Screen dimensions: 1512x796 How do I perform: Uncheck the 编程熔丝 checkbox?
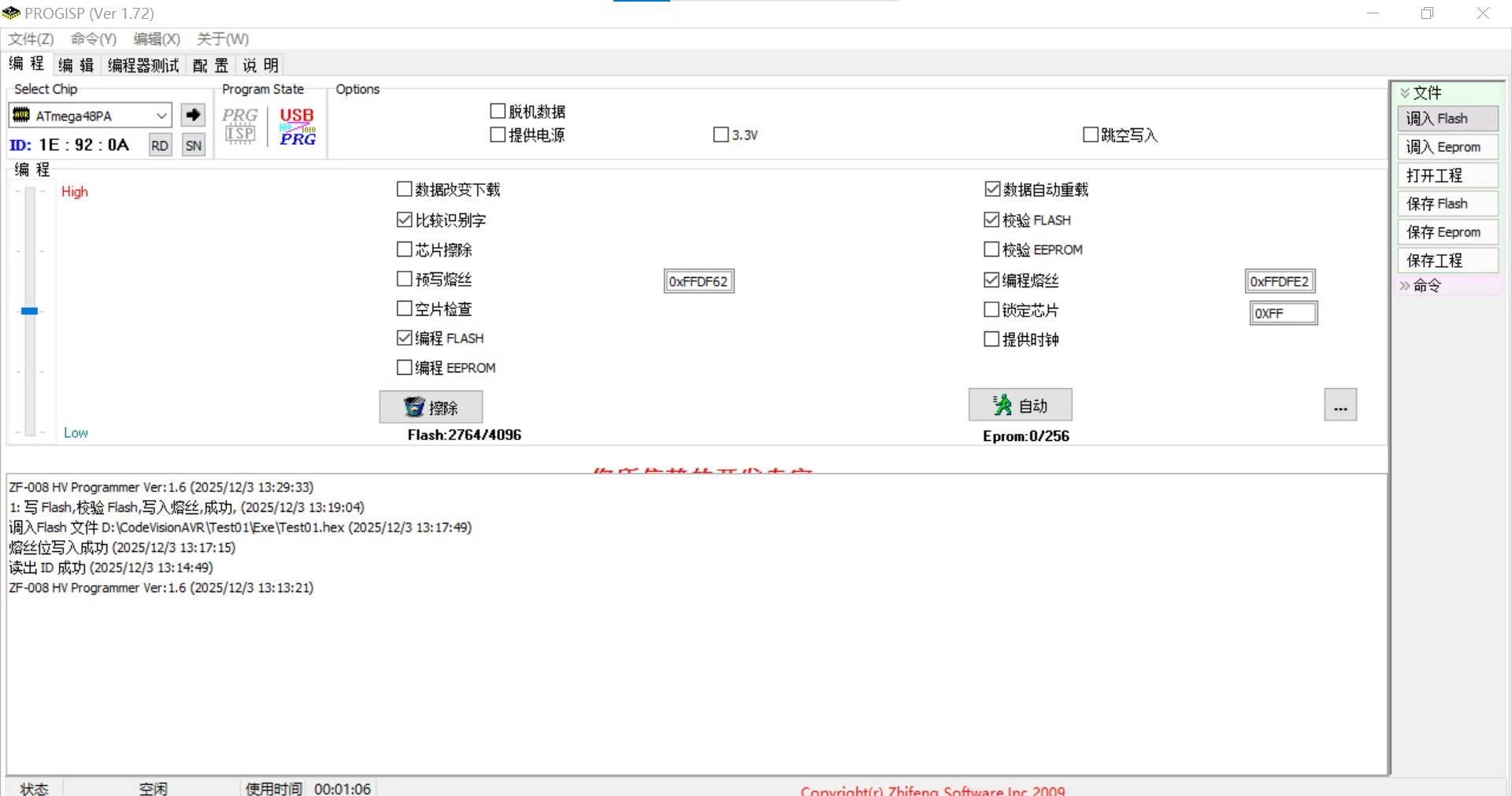(x=992, y=280)
